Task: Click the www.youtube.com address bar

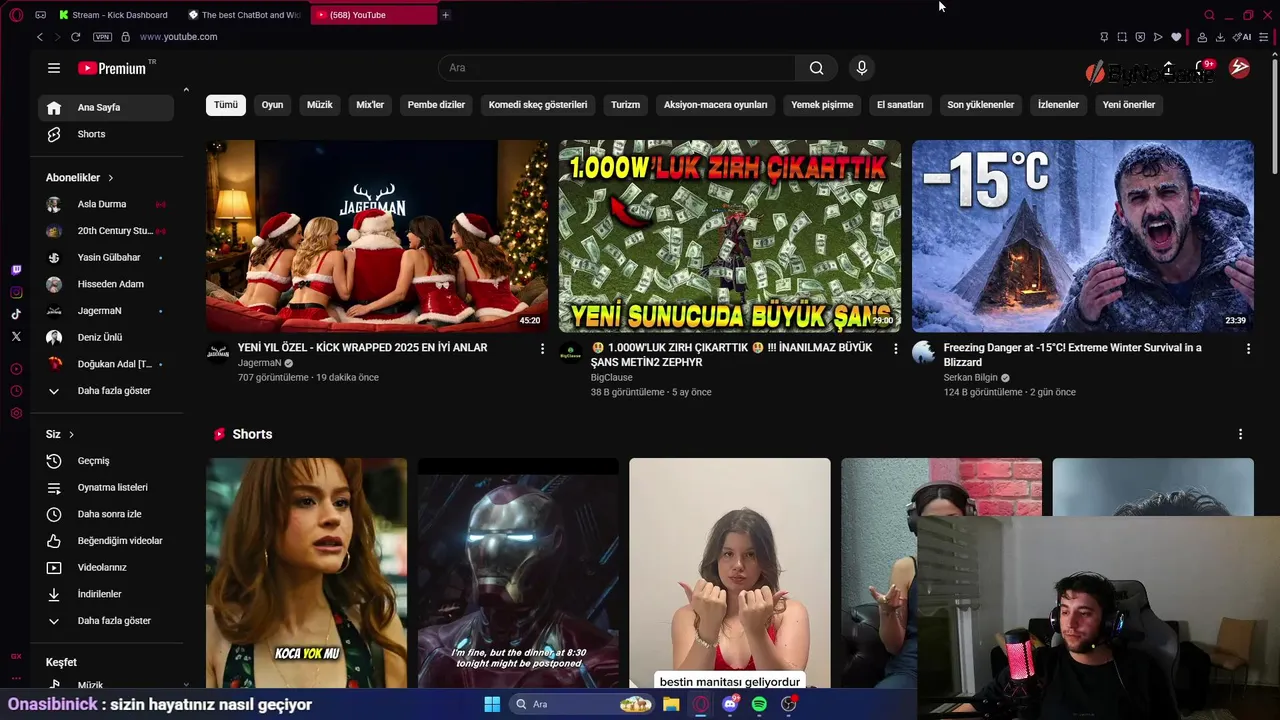Action: click(178, 37)
